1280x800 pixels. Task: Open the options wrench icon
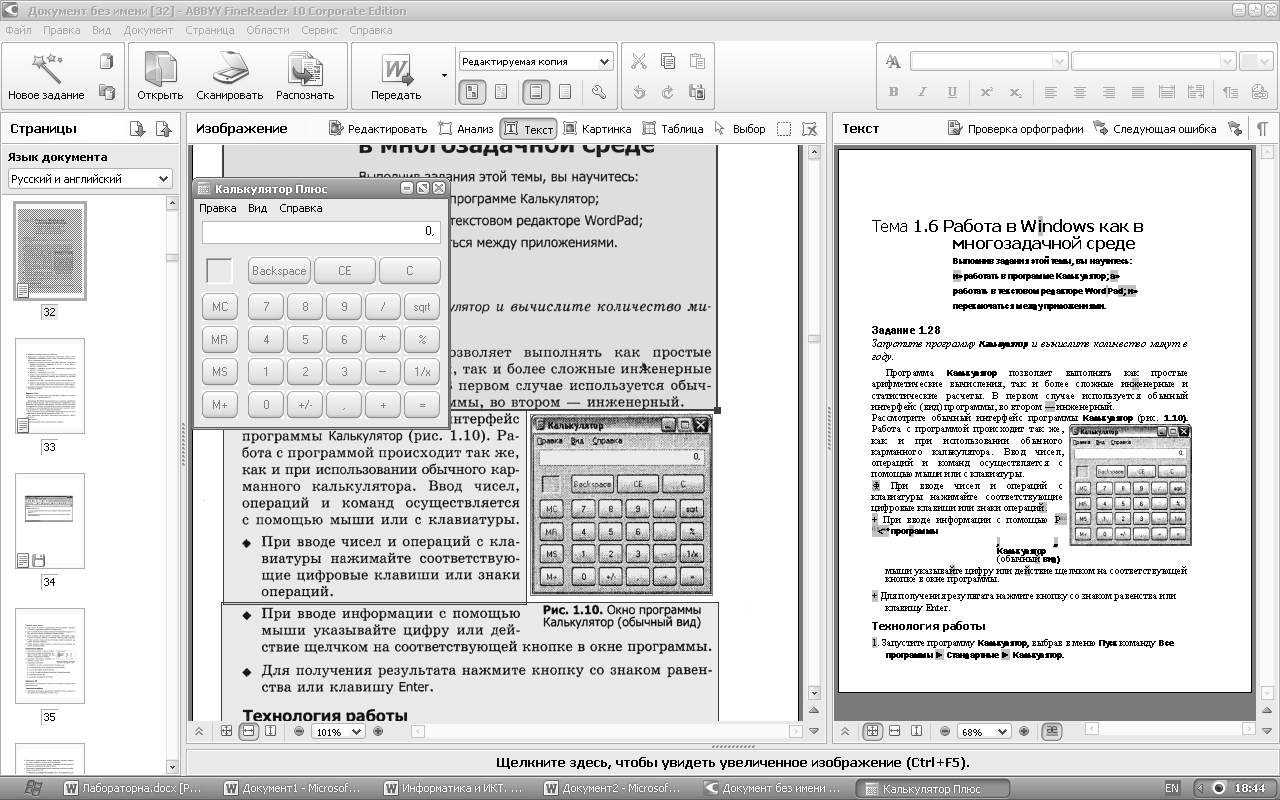(599, 92)
